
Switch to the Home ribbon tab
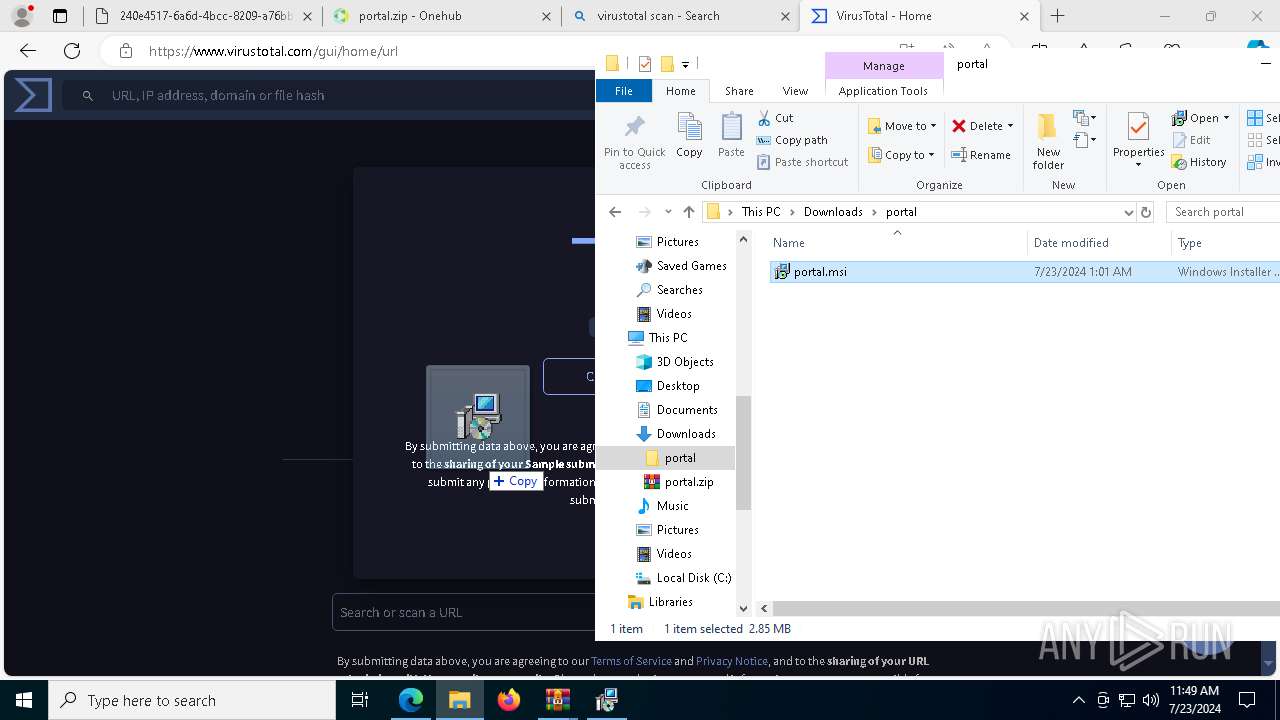(x=681, y=91)
